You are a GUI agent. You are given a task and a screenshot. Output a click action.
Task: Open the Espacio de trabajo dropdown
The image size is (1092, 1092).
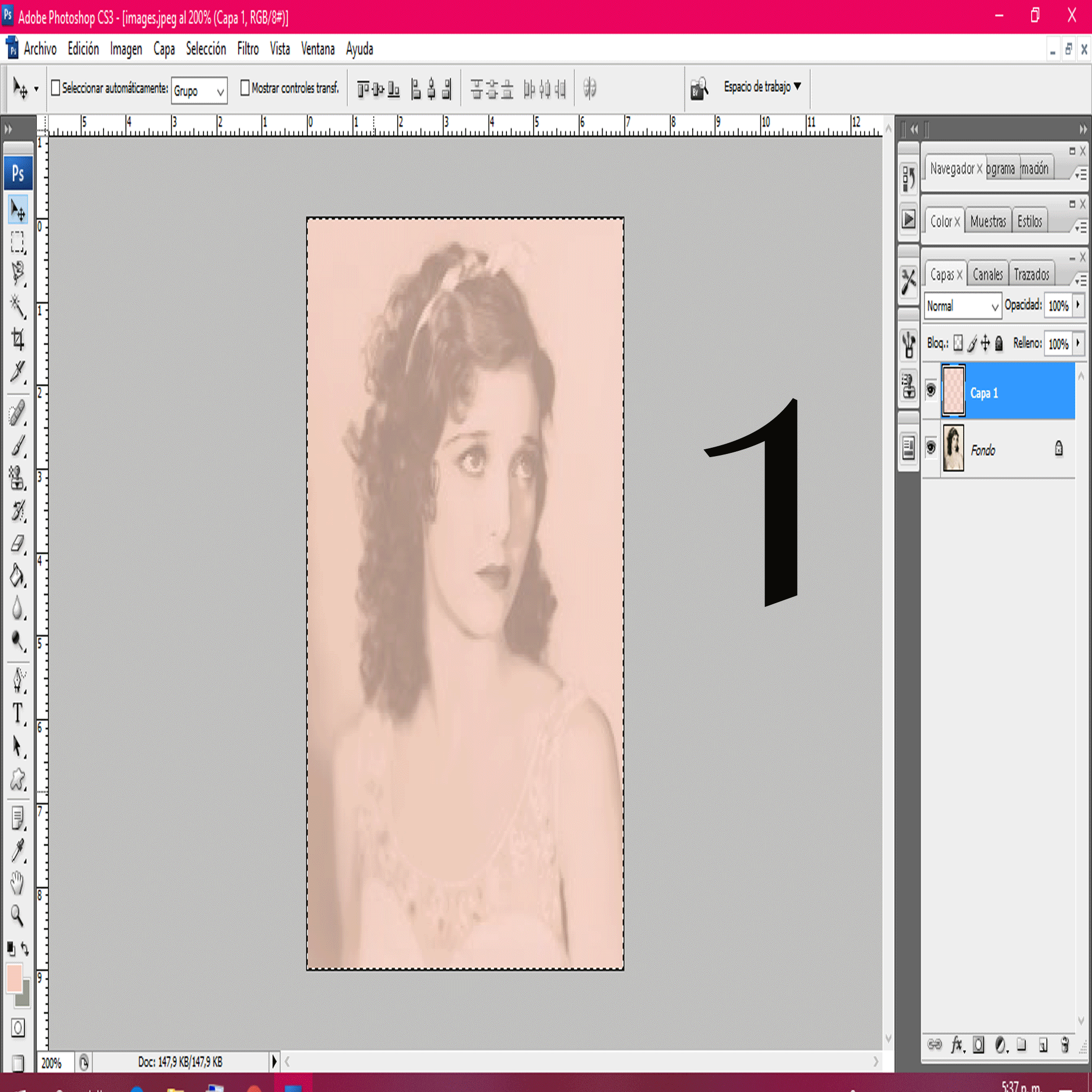click(762, 87)
